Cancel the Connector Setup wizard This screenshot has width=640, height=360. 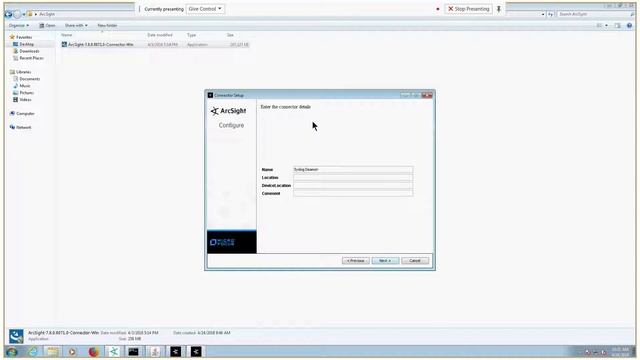pyautogui.click(x=415, y=260)
